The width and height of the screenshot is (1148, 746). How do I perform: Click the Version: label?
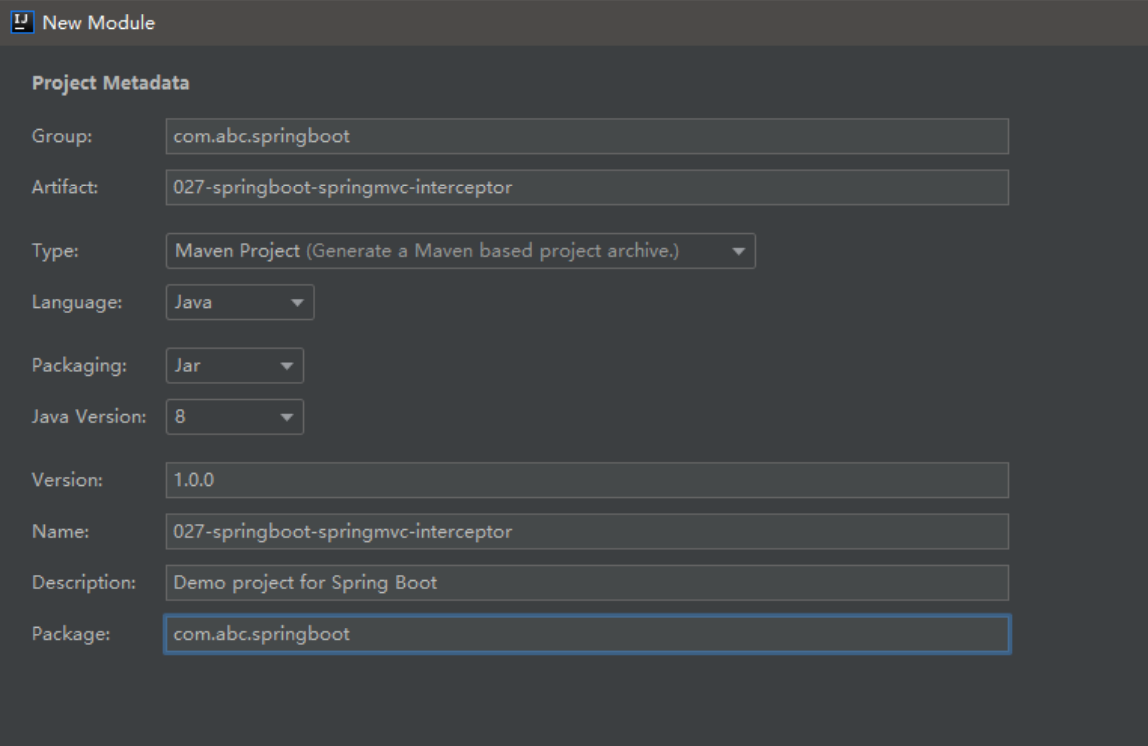click(67, 480)
